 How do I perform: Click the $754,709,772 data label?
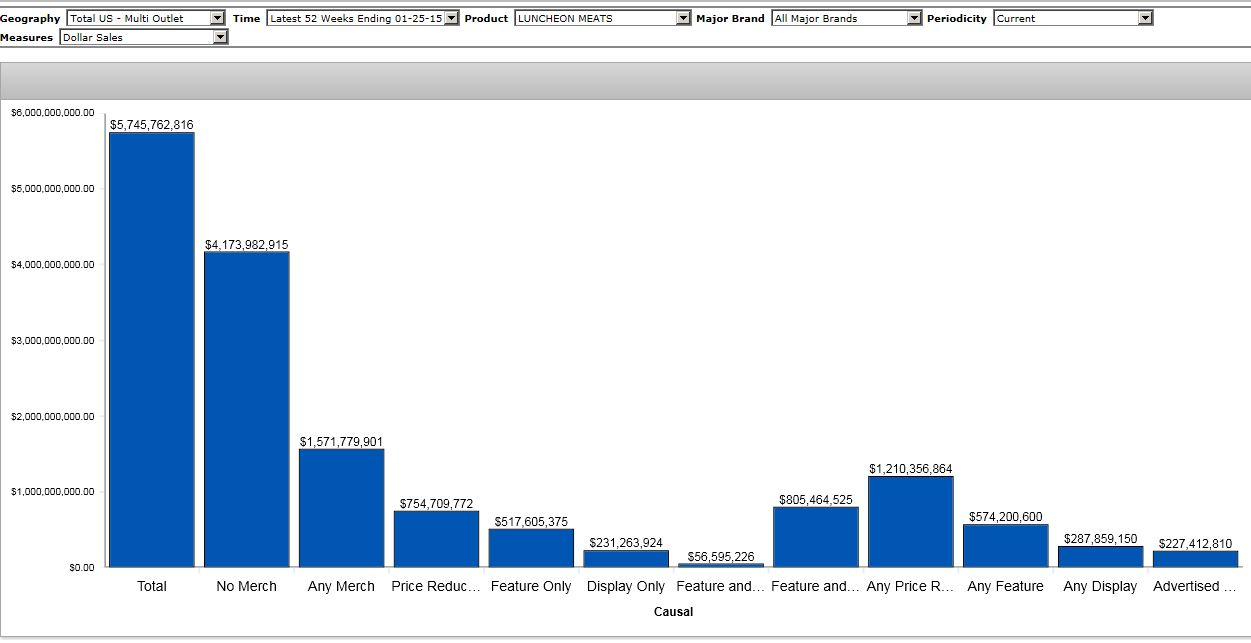[x=436, y=504]
